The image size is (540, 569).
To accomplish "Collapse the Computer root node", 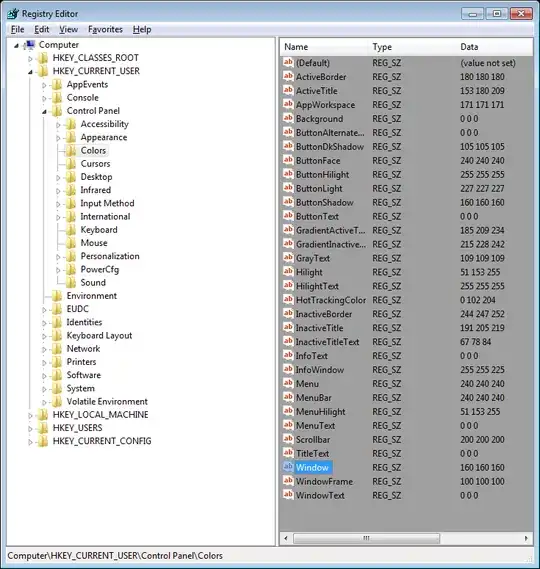I will tap(17, 46).
